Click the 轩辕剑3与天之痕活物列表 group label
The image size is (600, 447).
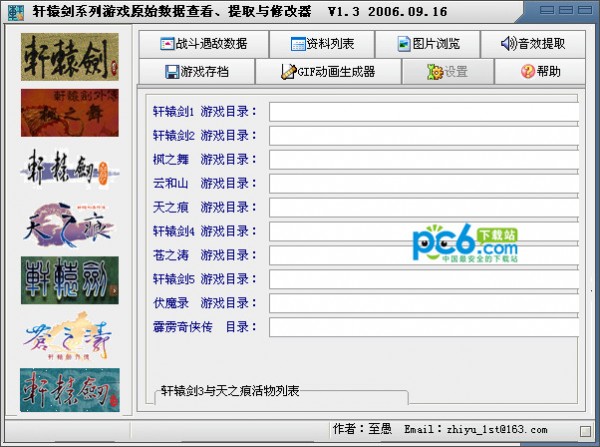230,391
